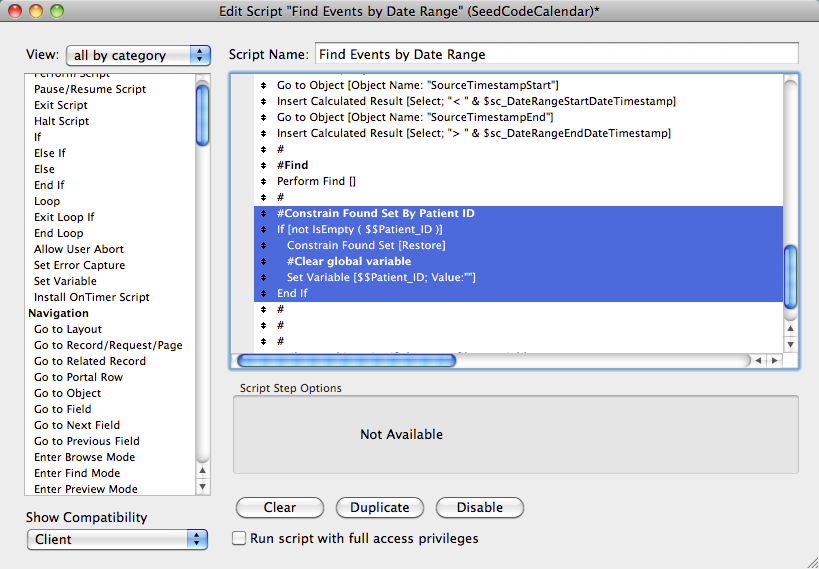
Task: Select the Else If step in list
Action: click(50, 153)
